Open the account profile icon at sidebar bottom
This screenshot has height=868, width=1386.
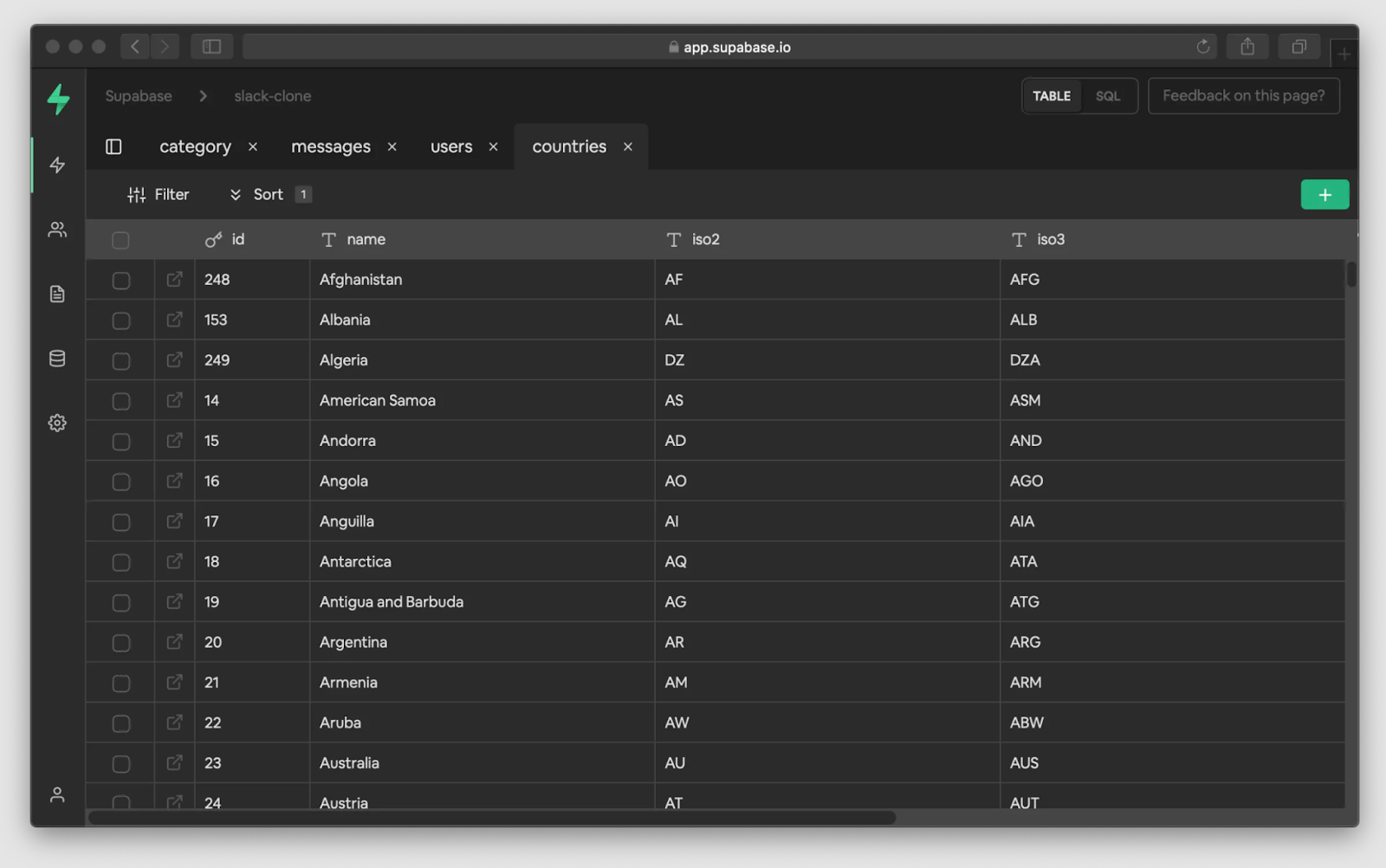pos(57,794)
